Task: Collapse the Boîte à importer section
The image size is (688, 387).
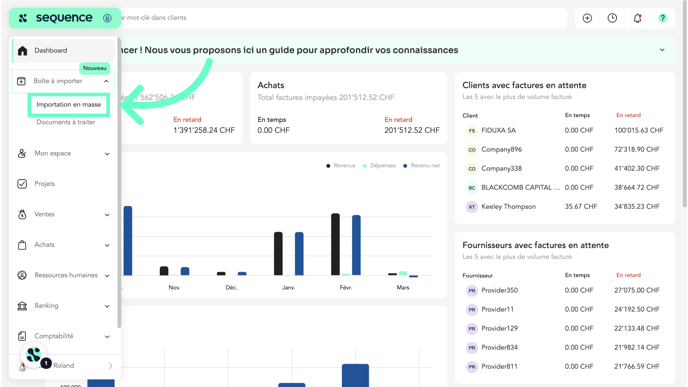Action: tap(106, 81)
